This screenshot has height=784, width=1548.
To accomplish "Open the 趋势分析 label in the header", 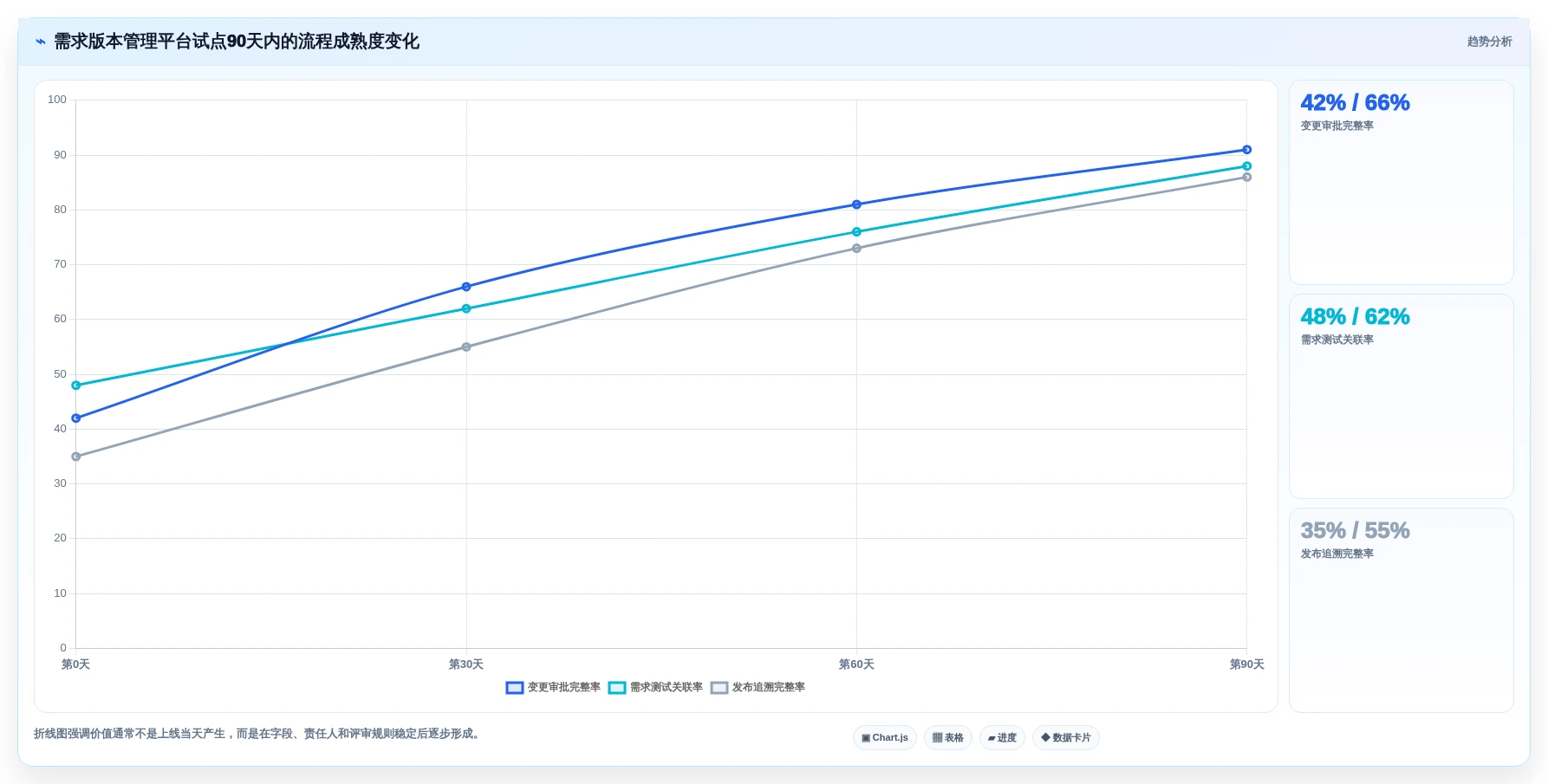I will 1489,42.
